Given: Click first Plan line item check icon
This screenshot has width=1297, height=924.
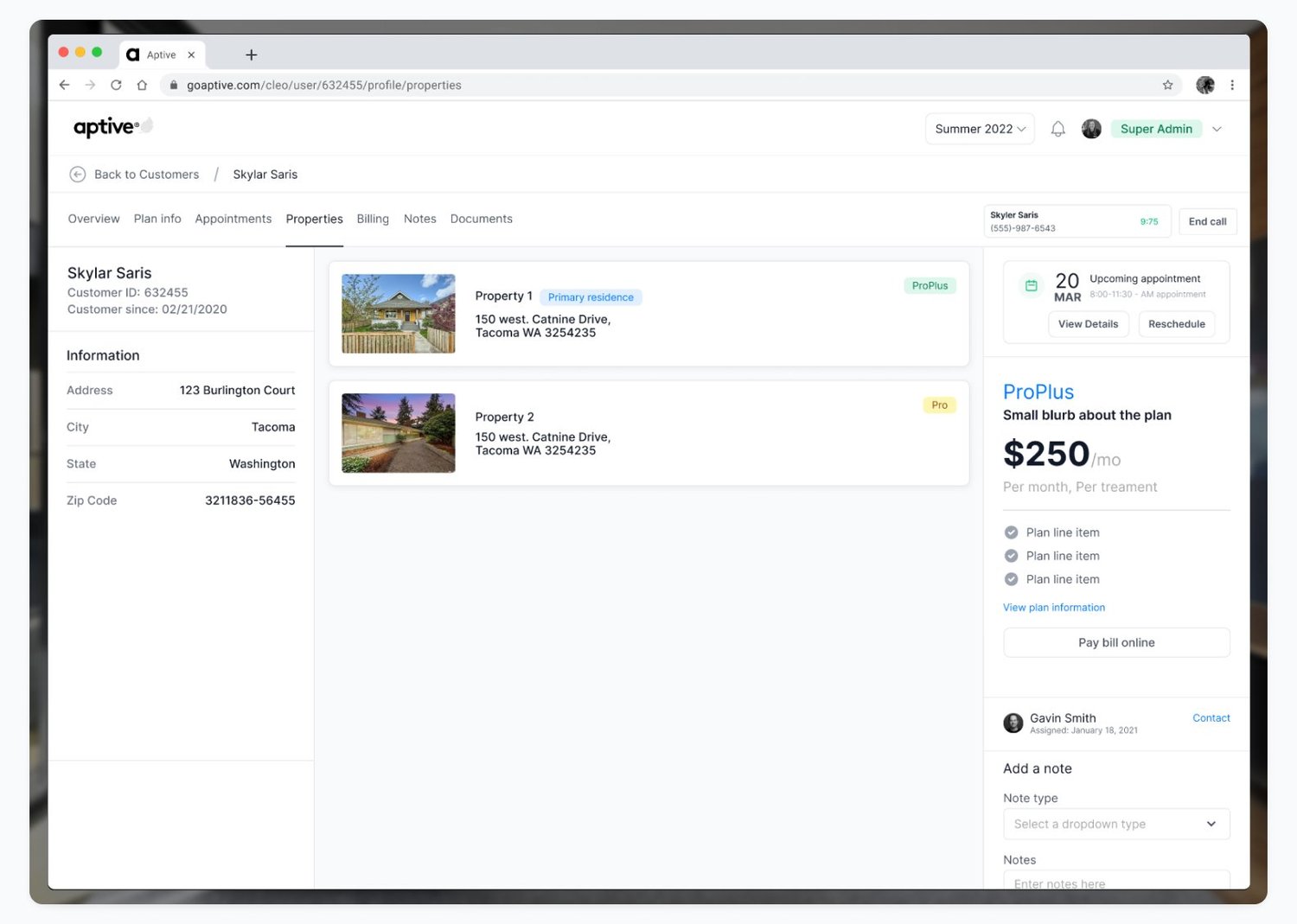Looking at the screenshot, I should [1011, 532].
